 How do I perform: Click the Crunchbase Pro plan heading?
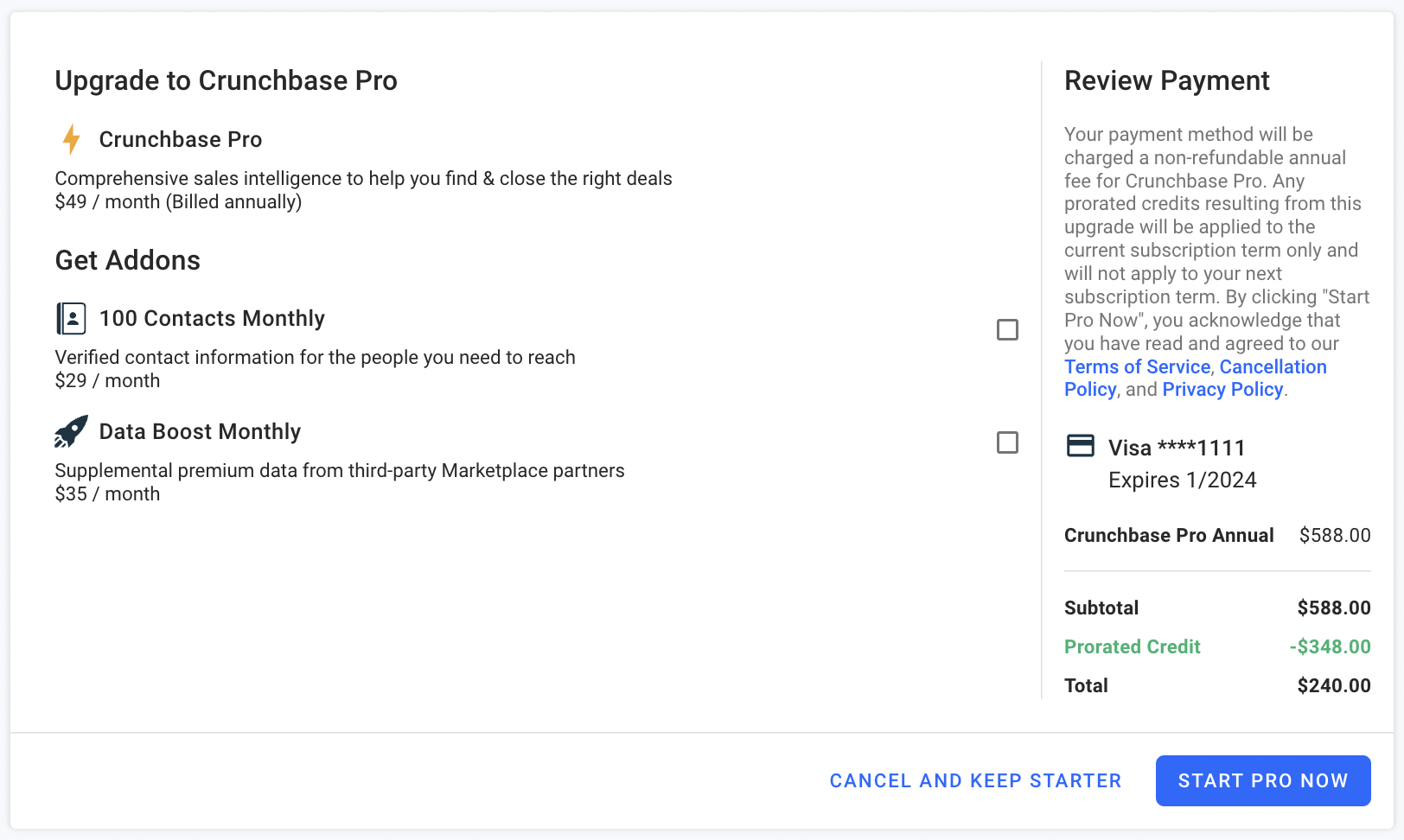click(x=181, y=139)
